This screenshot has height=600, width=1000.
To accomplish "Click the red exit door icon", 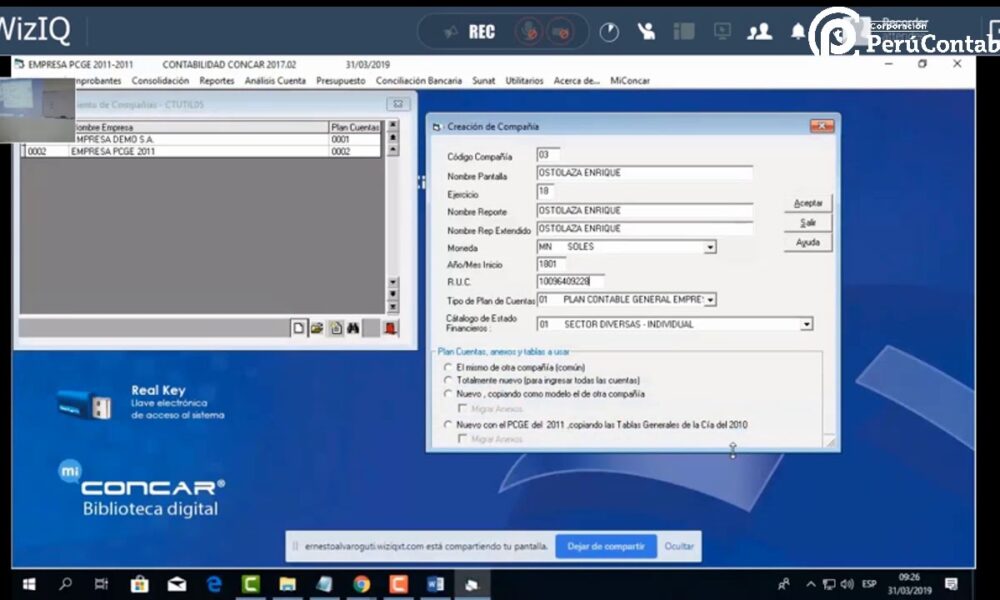I will coord(389,328).
